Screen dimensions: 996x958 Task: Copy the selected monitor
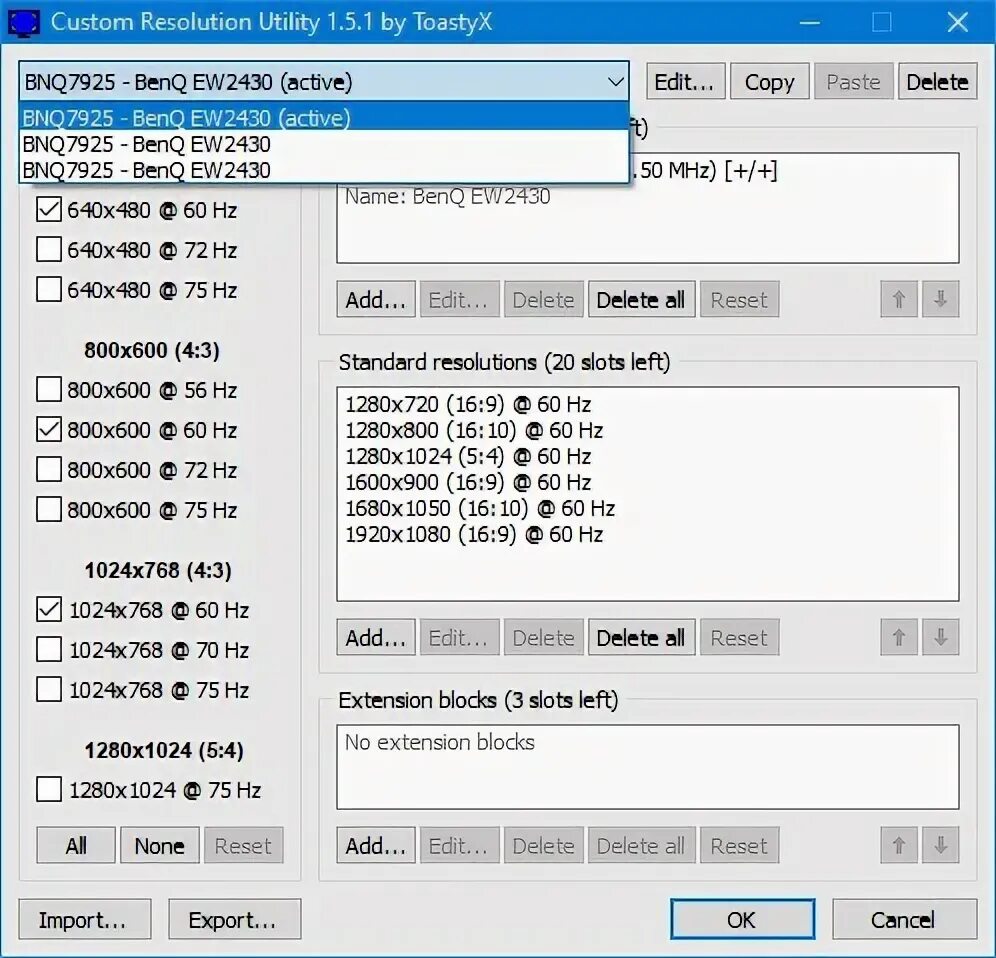tap(769, 81)
